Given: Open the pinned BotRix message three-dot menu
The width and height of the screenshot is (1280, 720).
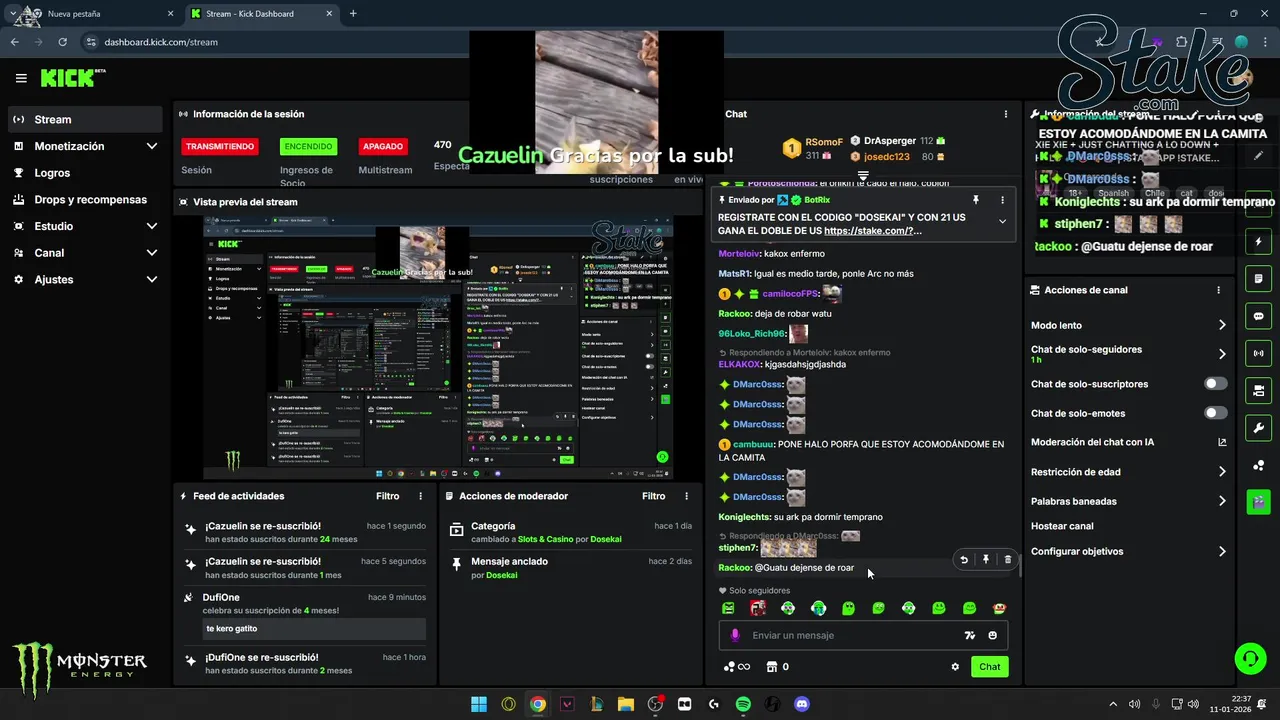Looking at the screenshot, I should tap(1002, 200).
